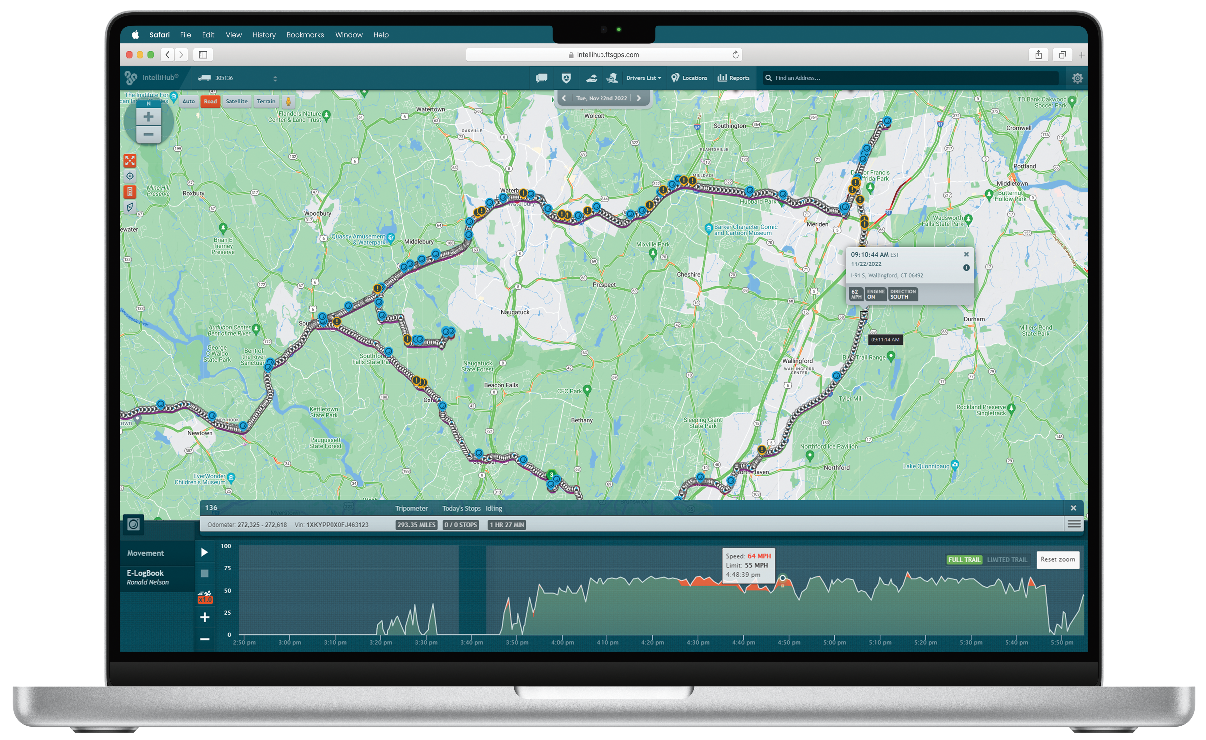Viewport: 1206px width, 740px height.
Task: Go to next day with date arrow
Action: pos(639,98)
